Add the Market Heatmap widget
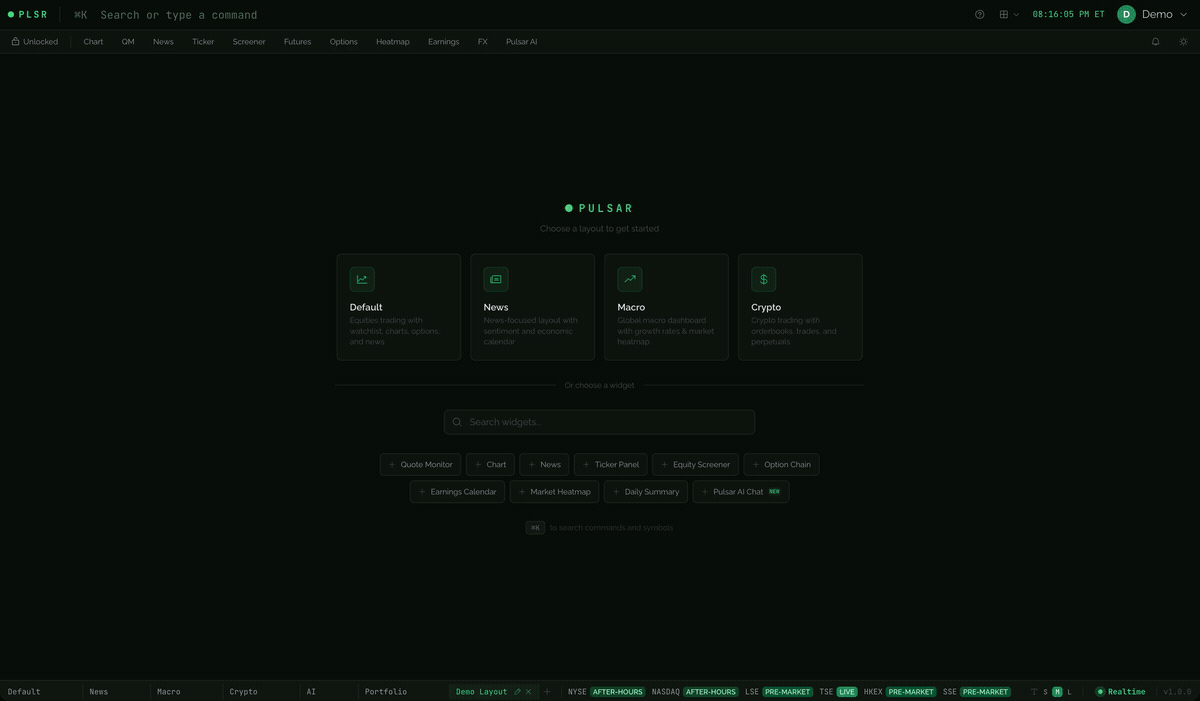Screen dimensions: 1200x701 tap(554, 491)
